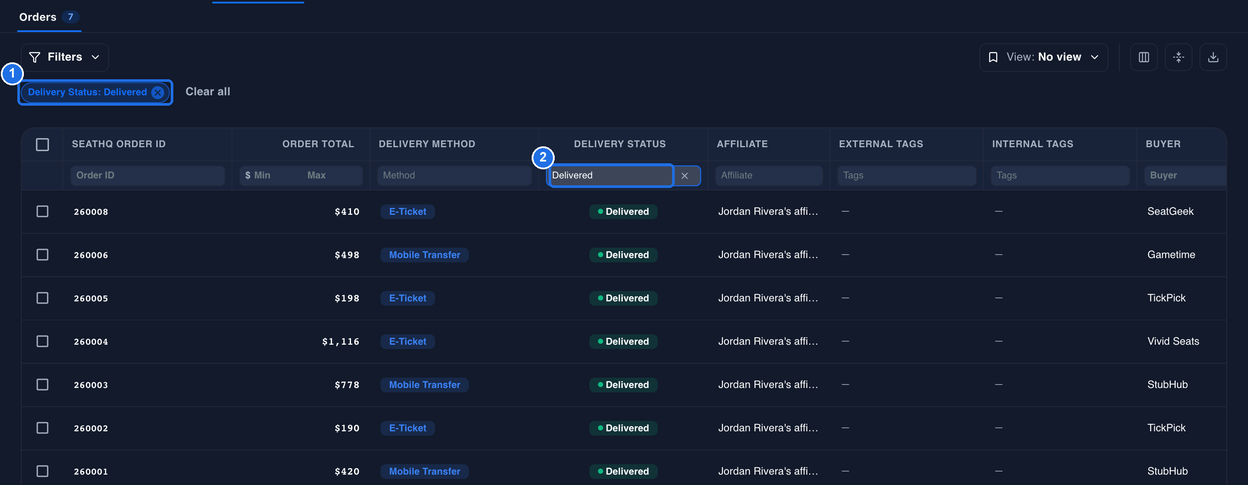Open order 260001
1248x485 pixels.
click(x=91, y=472)
